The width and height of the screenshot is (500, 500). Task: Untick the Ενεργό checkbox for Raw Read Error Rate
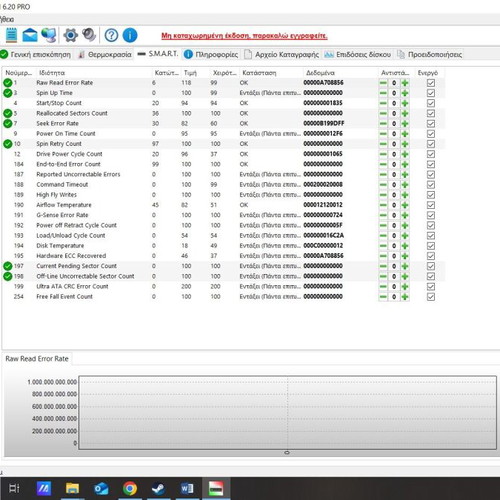point(431,83)
